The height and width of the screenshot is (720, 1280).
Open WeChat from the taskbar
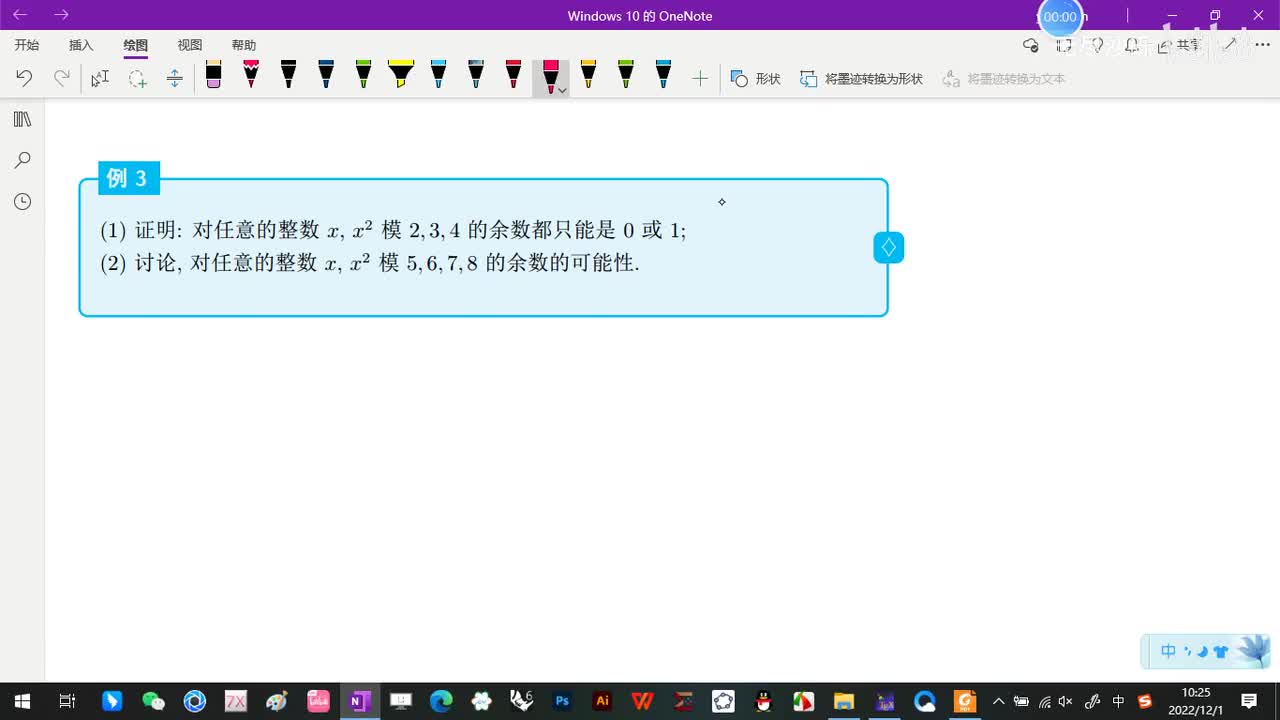click(x=153, y=701)
